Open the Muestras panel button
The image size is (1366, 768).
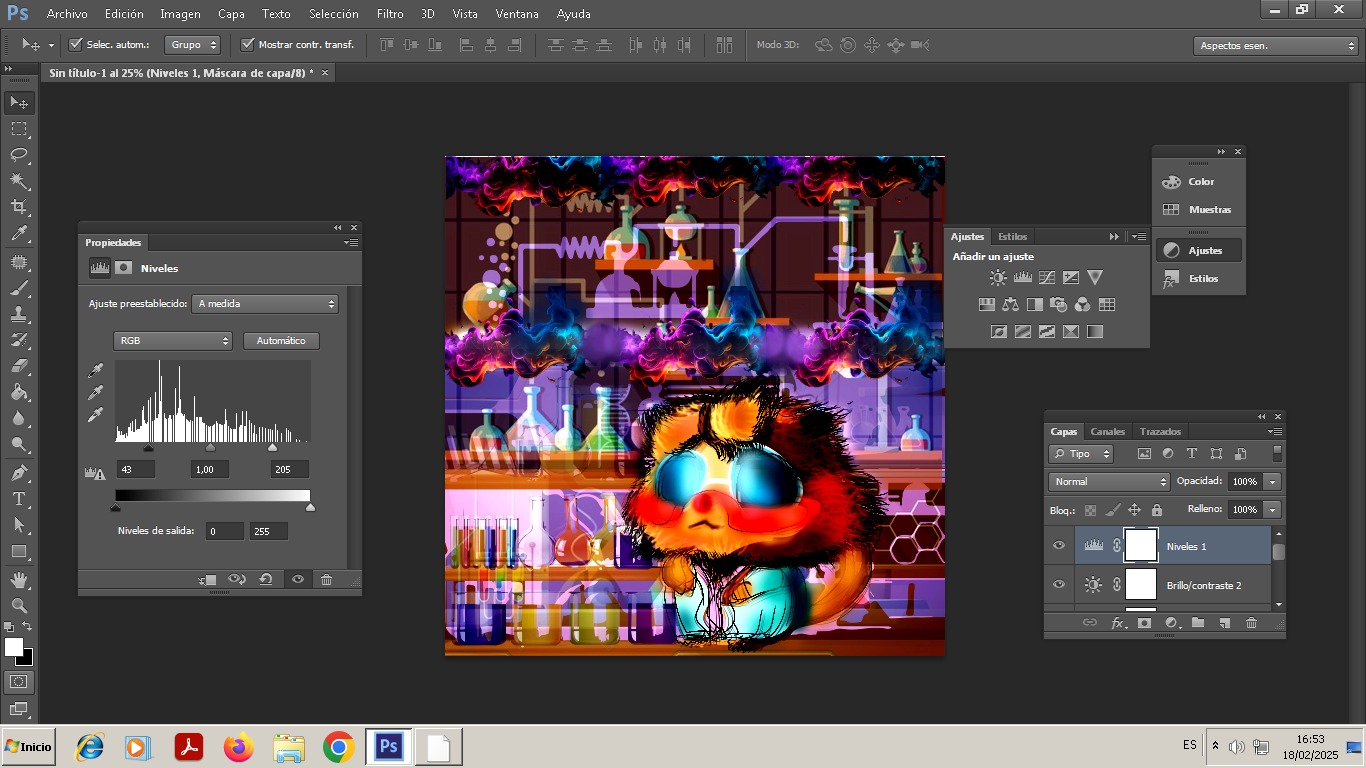click(1200, 210)
